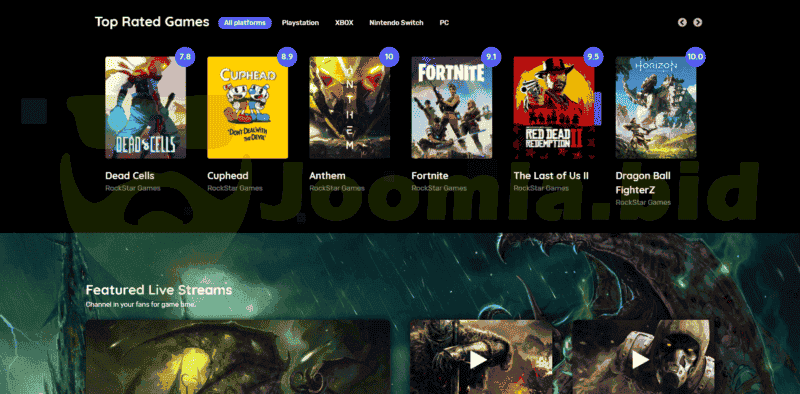Open the Cuphead title link
The image size is (800, 394).
tap(228, 176)
